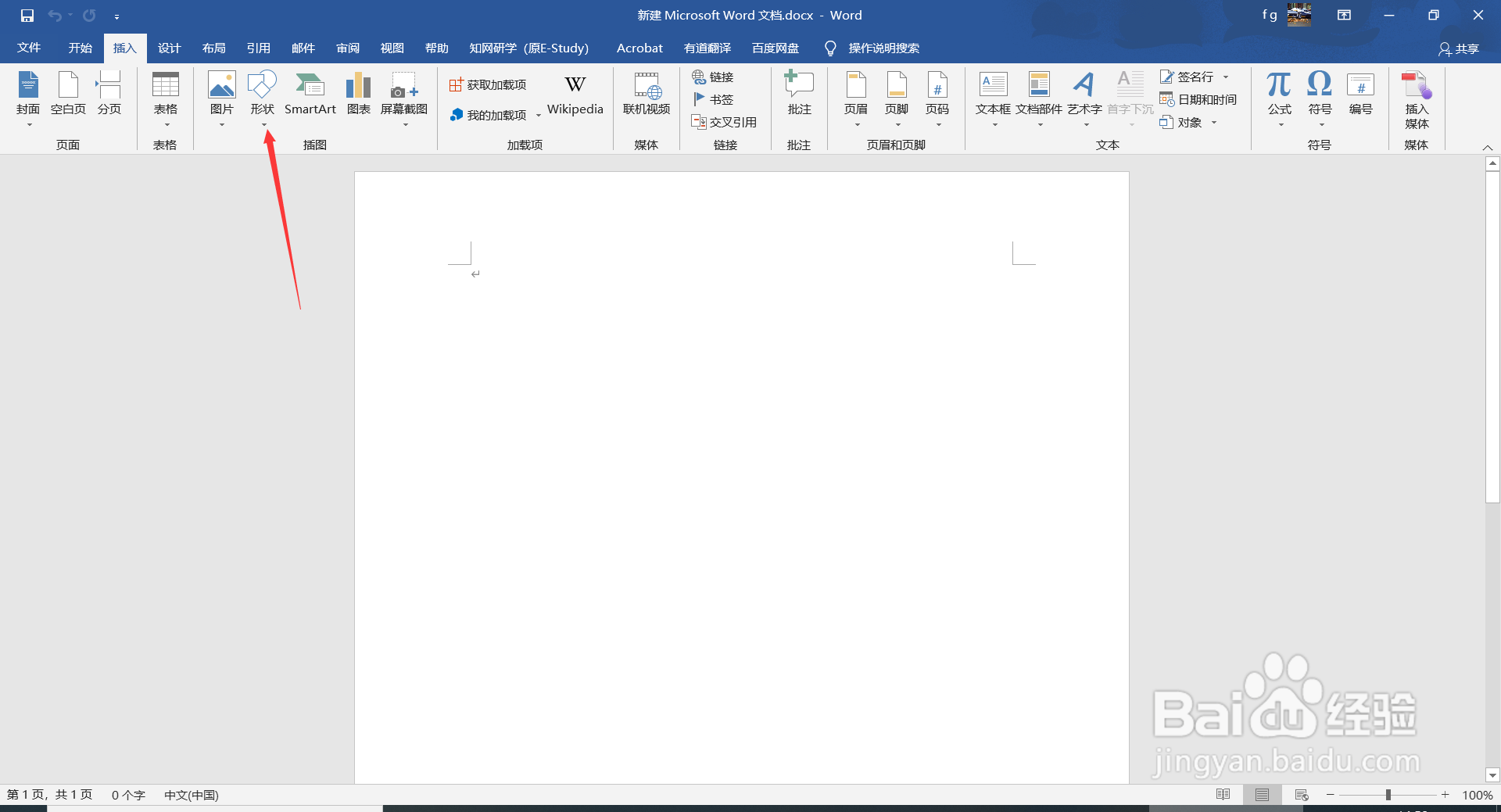Open the Shapes (形状) gallery

(x=263, y=99)
